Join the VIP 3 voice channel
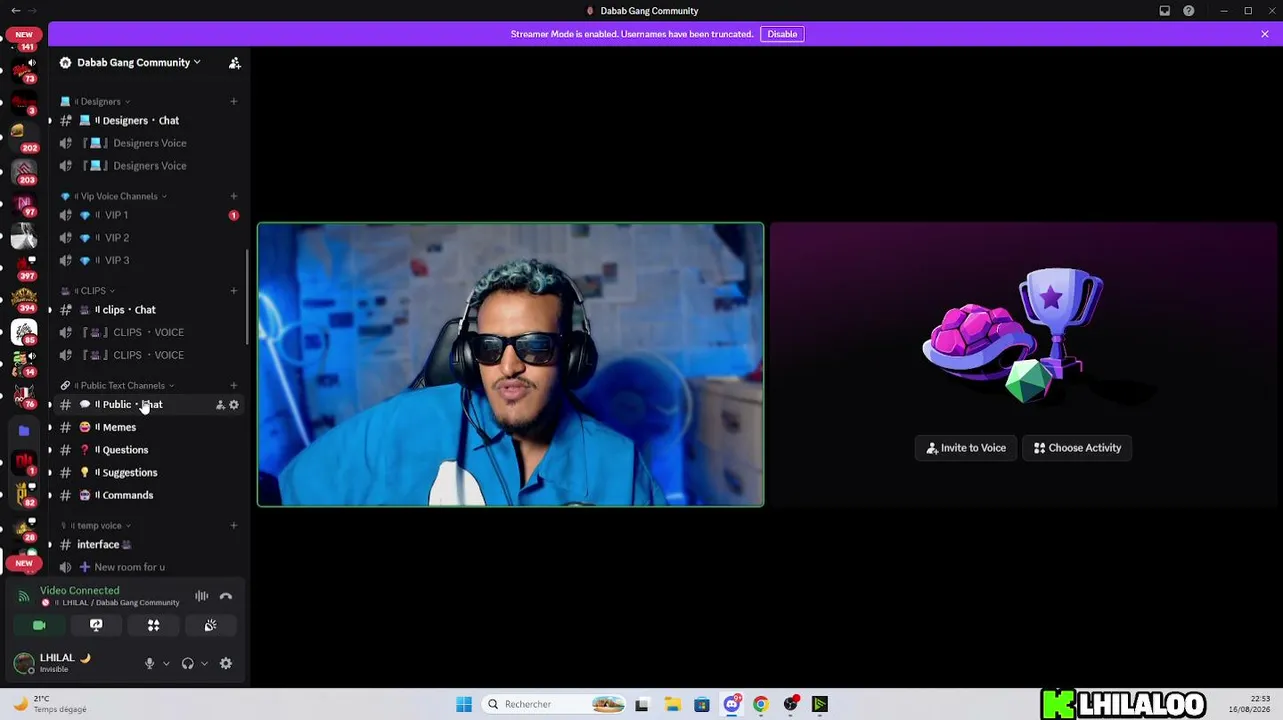 pyautogui.click(x=149, y=260)
